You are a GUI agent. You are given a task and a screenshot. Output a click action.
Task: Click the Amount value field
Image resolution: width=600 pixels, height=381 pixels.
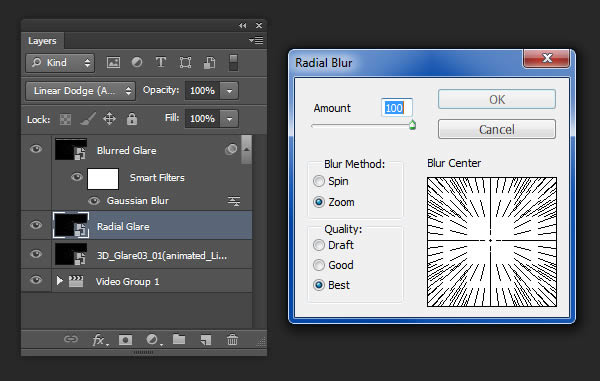click(397, 107)
